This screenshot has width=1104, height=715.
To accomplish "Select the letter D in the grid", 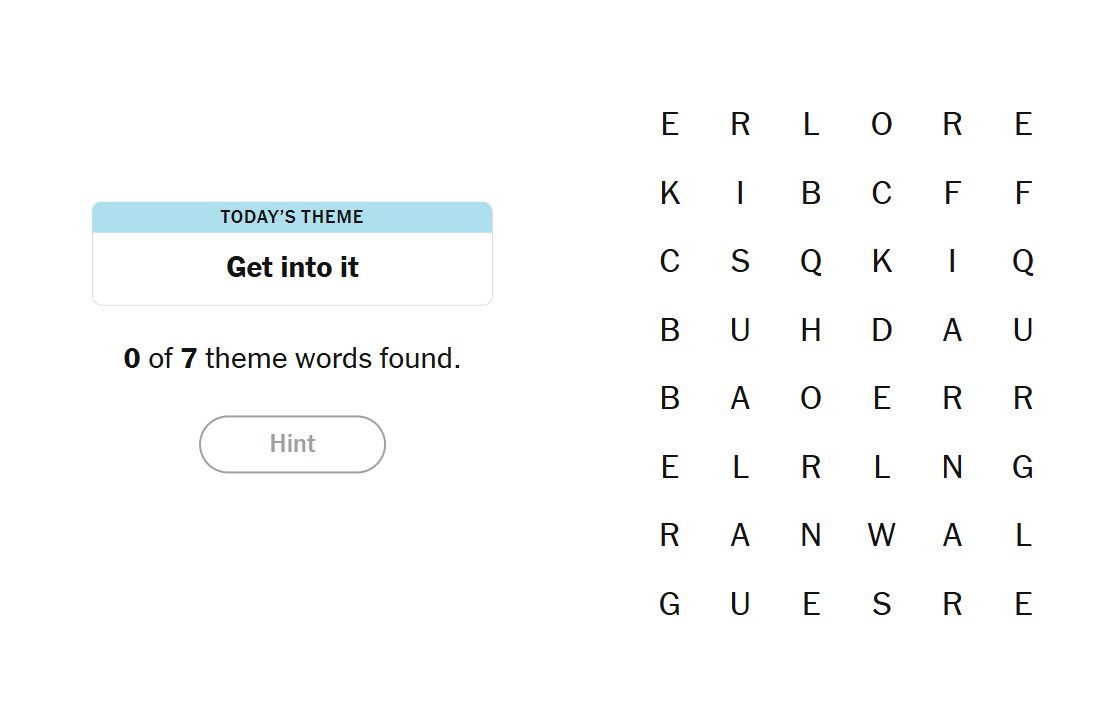I will click(881, 330).
